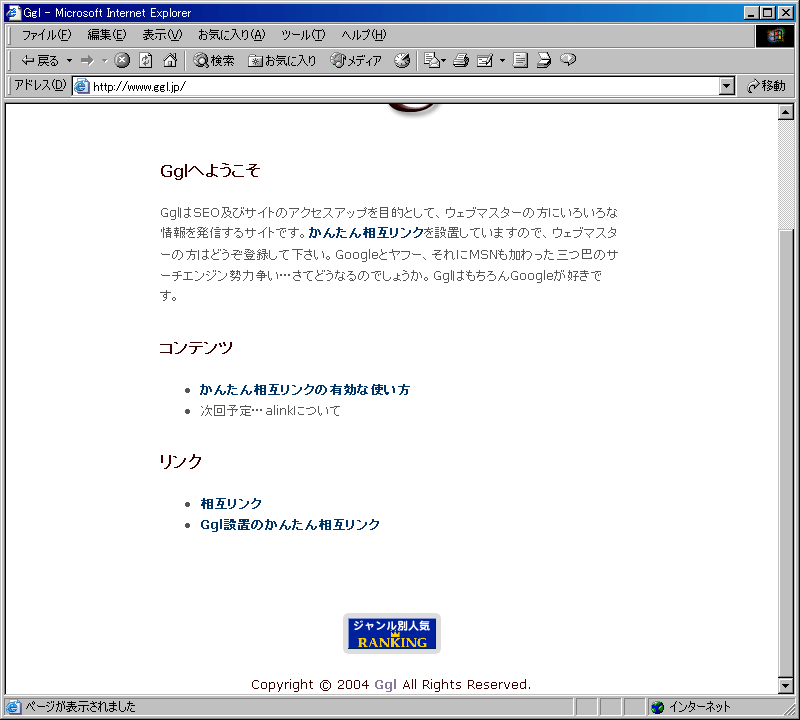Image resolution: width=800 pixels, height=720 pixels.
Task: Open the Back button history dropdown arrow
Action: click(69, 61)
